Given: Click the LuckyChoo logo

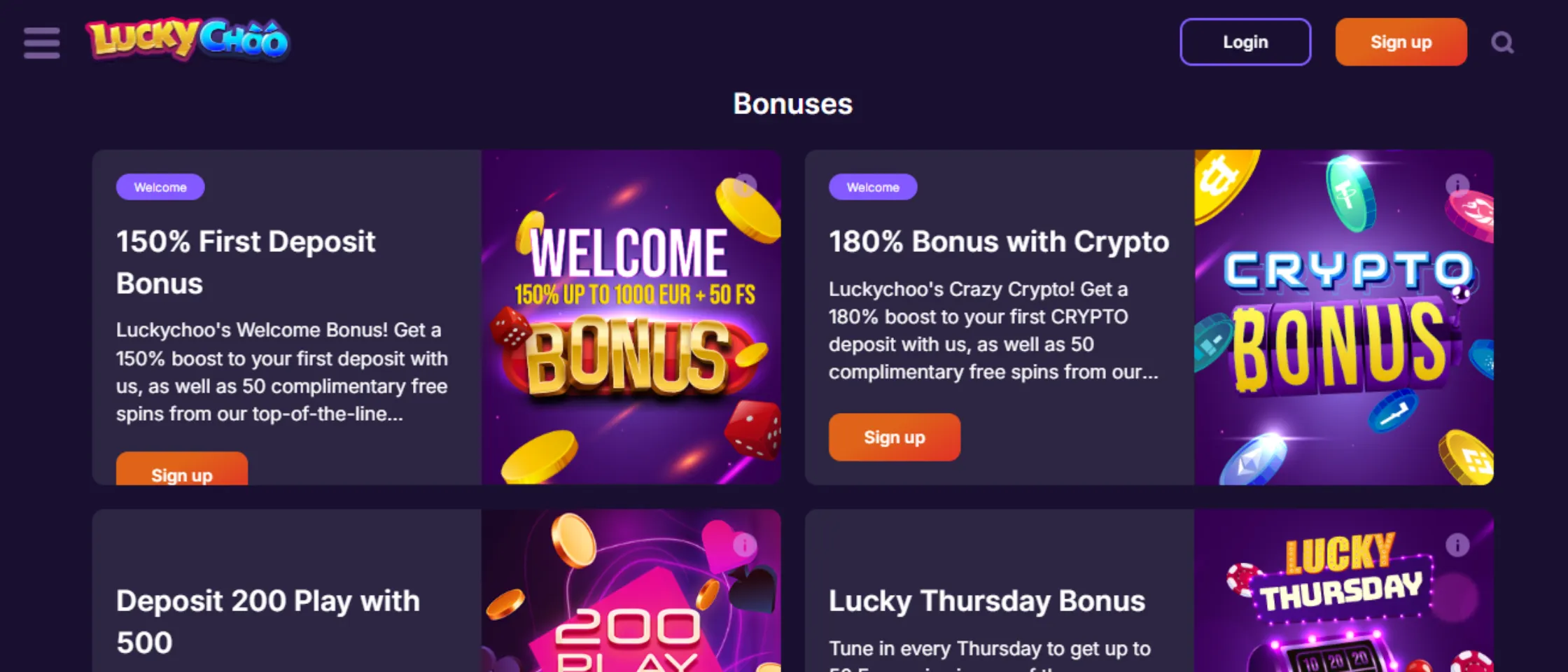Looking at the screenshot, I should 187,39.
